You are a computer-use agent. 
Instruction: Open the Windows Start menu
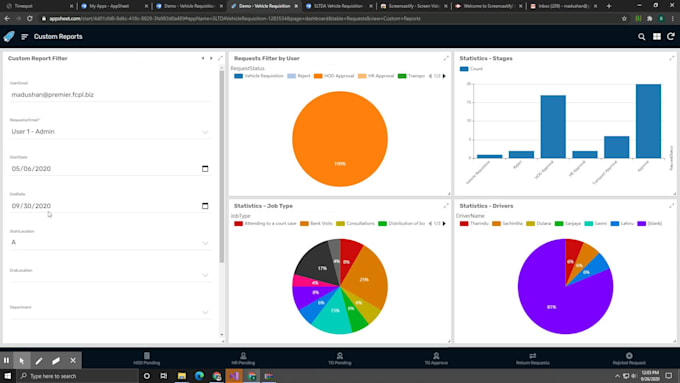click(x=8, y=376)
